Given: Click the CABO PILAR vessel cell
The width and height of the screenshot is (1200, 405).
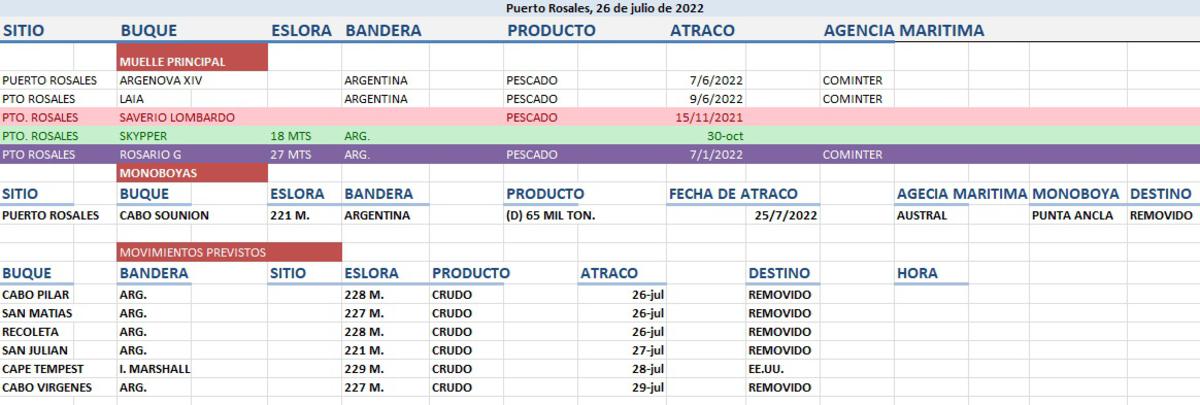Looking at the screenshot, I should pyautogui.click(x=58, y=295).
